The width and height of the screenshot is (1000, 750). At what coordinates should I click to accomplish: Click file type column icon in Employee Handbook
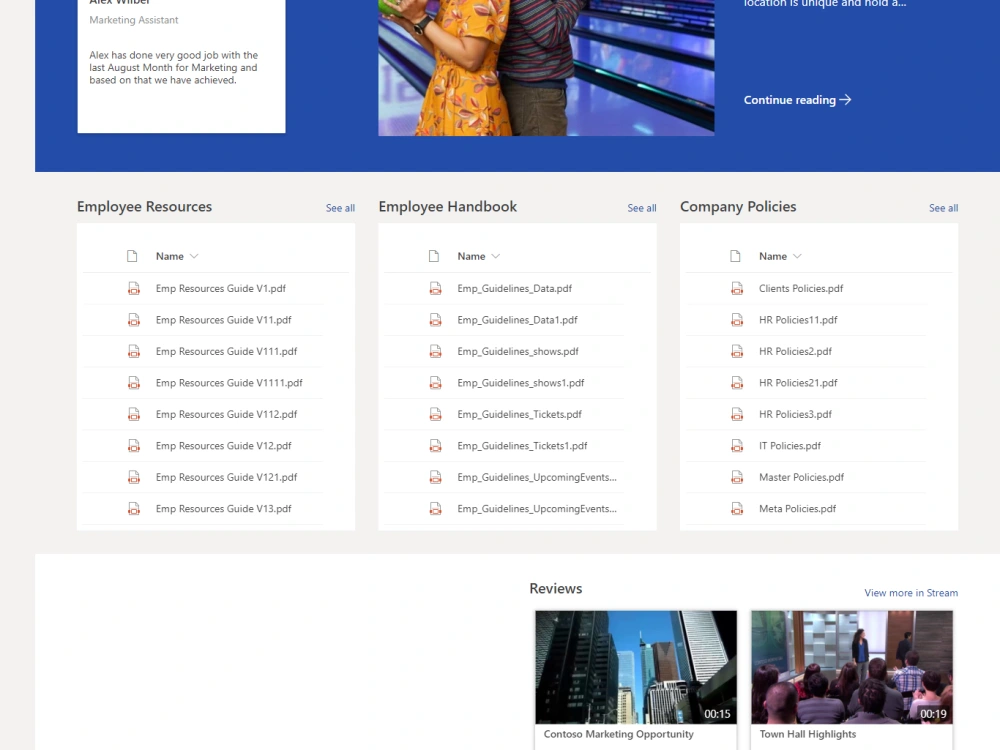pyautogui.click(x=434, y=256)
